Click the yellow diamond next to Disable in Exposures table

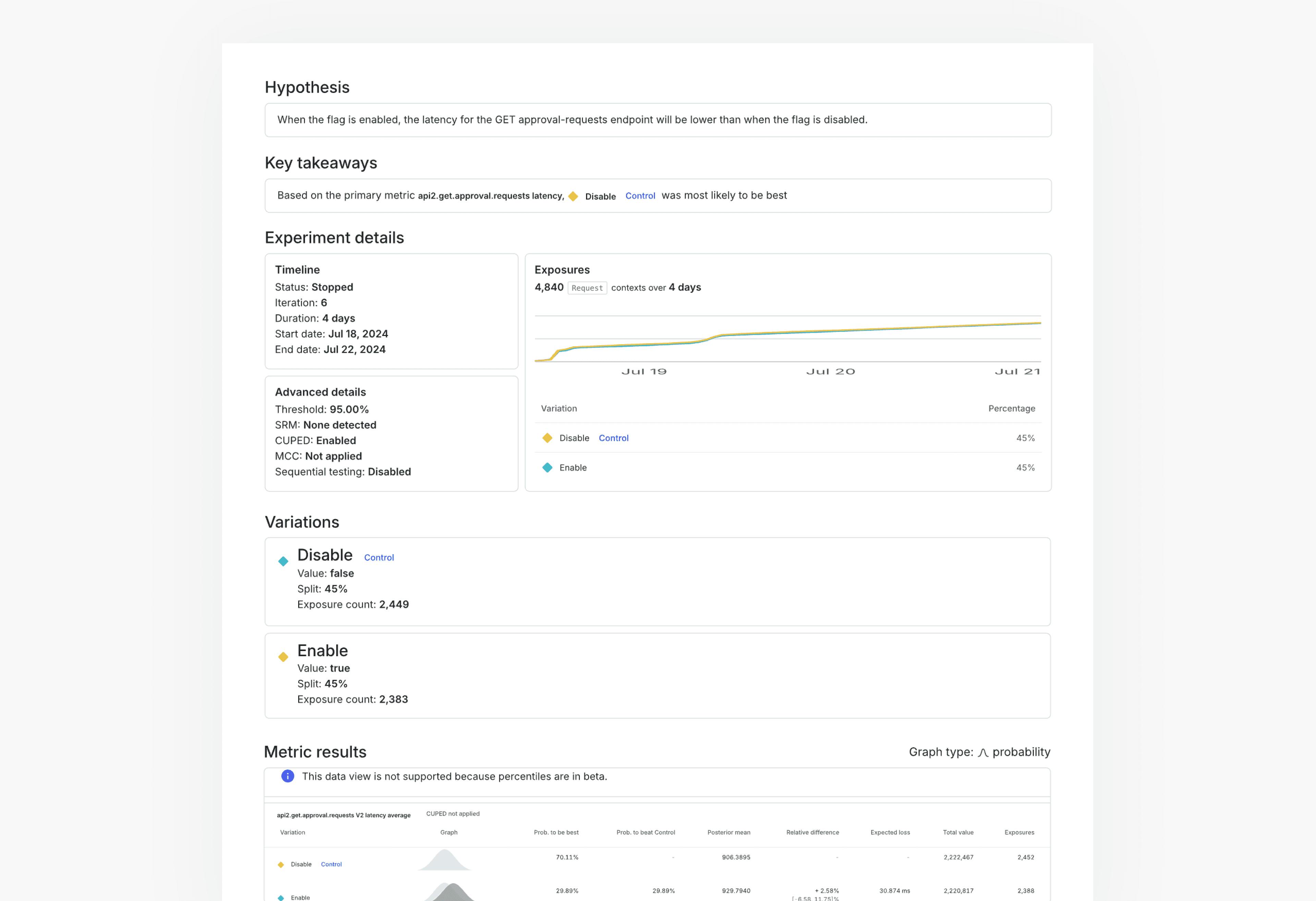(547, 438)
